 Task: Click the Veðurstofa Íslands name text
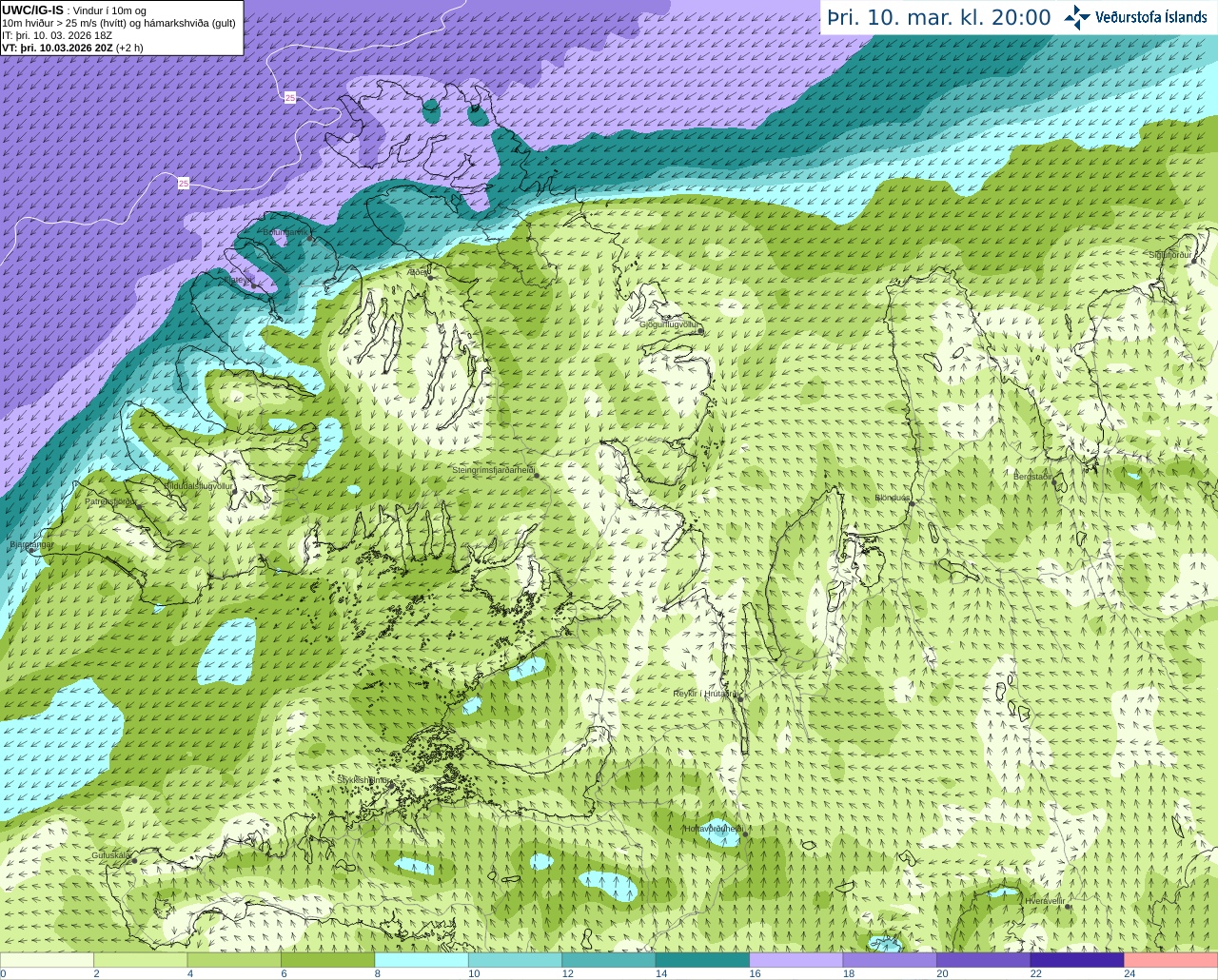[1150, 17]
